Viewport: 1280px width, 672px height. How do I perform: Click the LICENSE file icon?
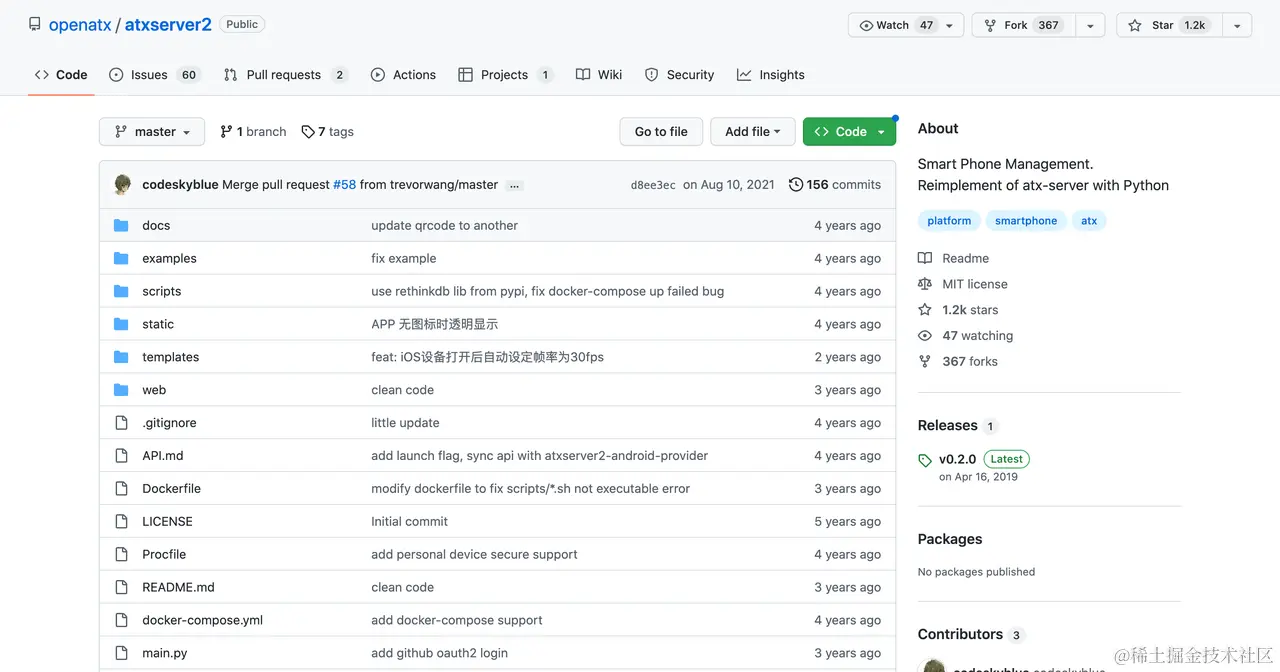tap(121, 521)
